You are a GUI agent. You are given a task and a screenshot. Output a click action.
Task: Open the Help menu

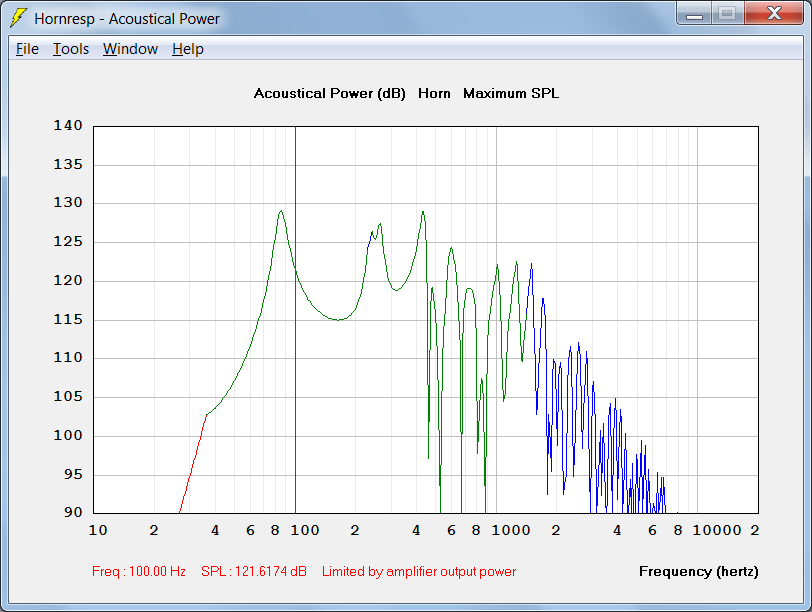tap(188, 49)
